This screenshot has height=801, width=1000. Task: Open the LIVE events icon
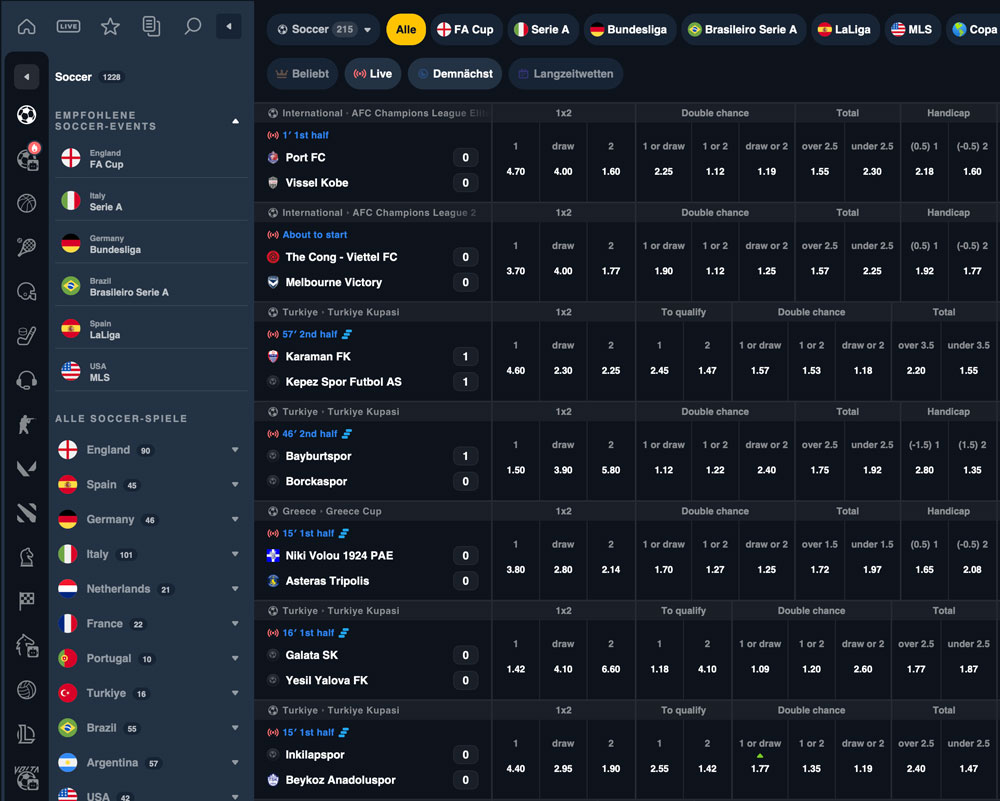pyautogui.click(x=68, y=27)
